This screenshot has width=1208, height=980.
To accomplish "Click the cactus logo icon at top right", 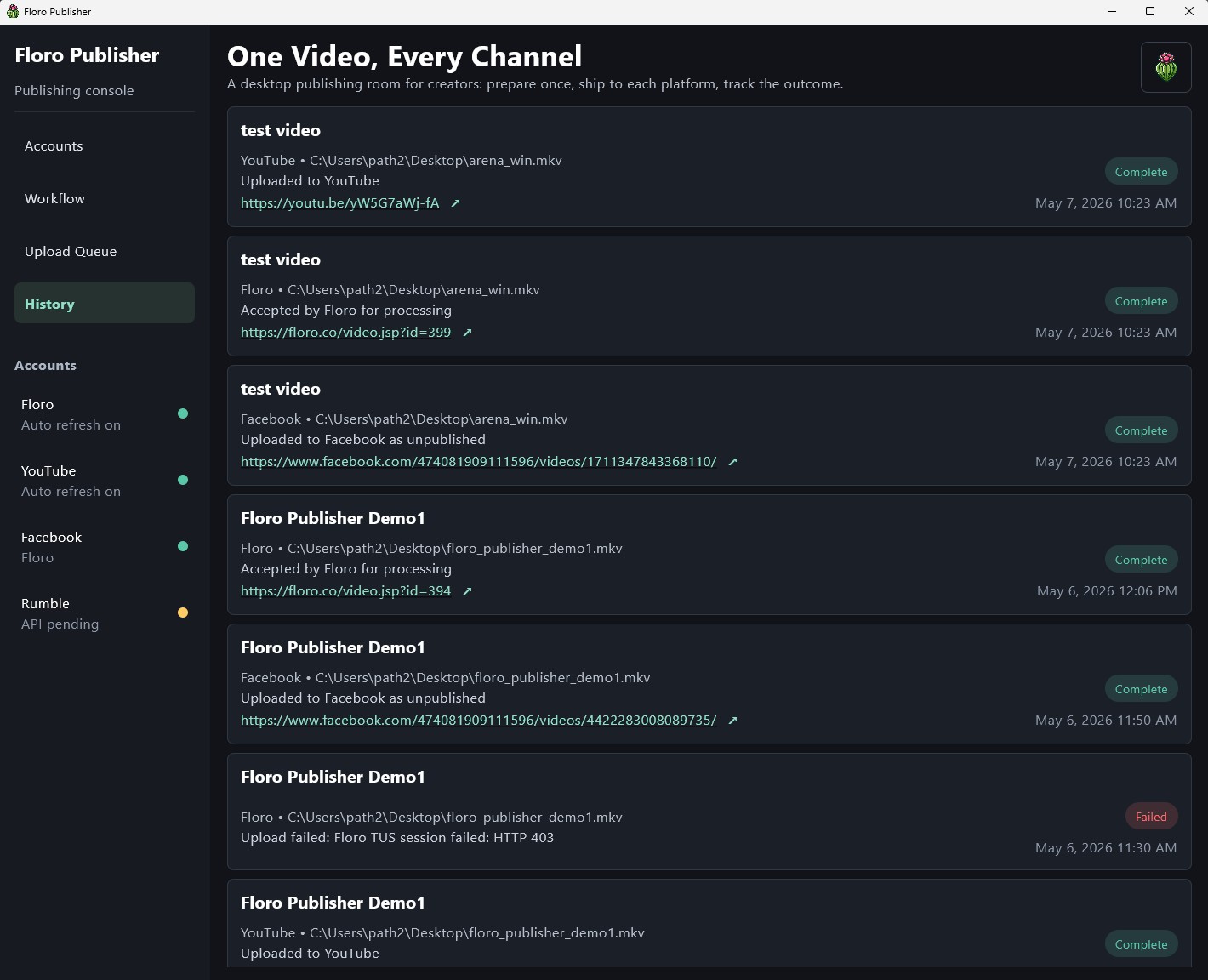I will tap(1165, 67).
